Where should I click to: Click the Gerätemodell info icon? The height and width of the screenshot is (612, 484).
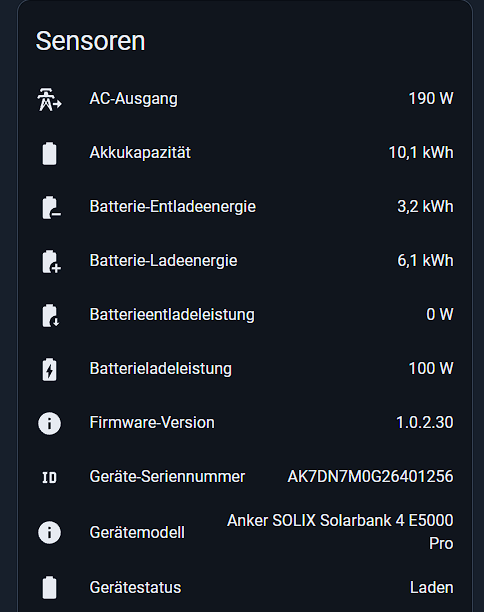(x=49, y=532)
